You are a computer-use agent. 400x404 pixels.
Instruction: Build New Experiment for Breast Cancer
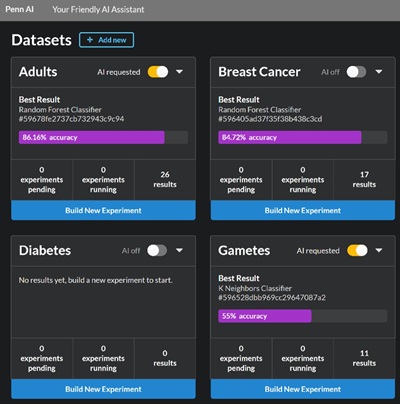(x=303, y=210)
